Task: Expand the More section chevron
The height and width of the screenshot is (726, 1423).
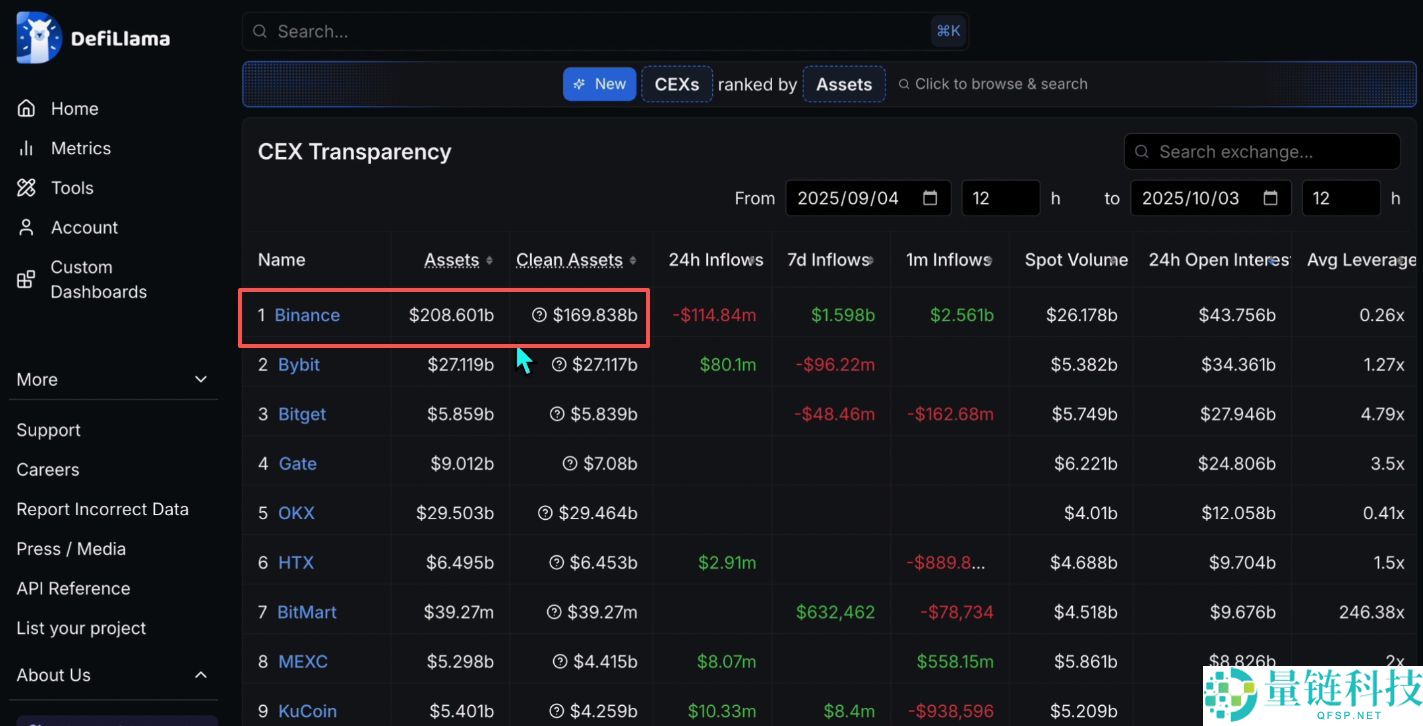Action: (201, 380)
